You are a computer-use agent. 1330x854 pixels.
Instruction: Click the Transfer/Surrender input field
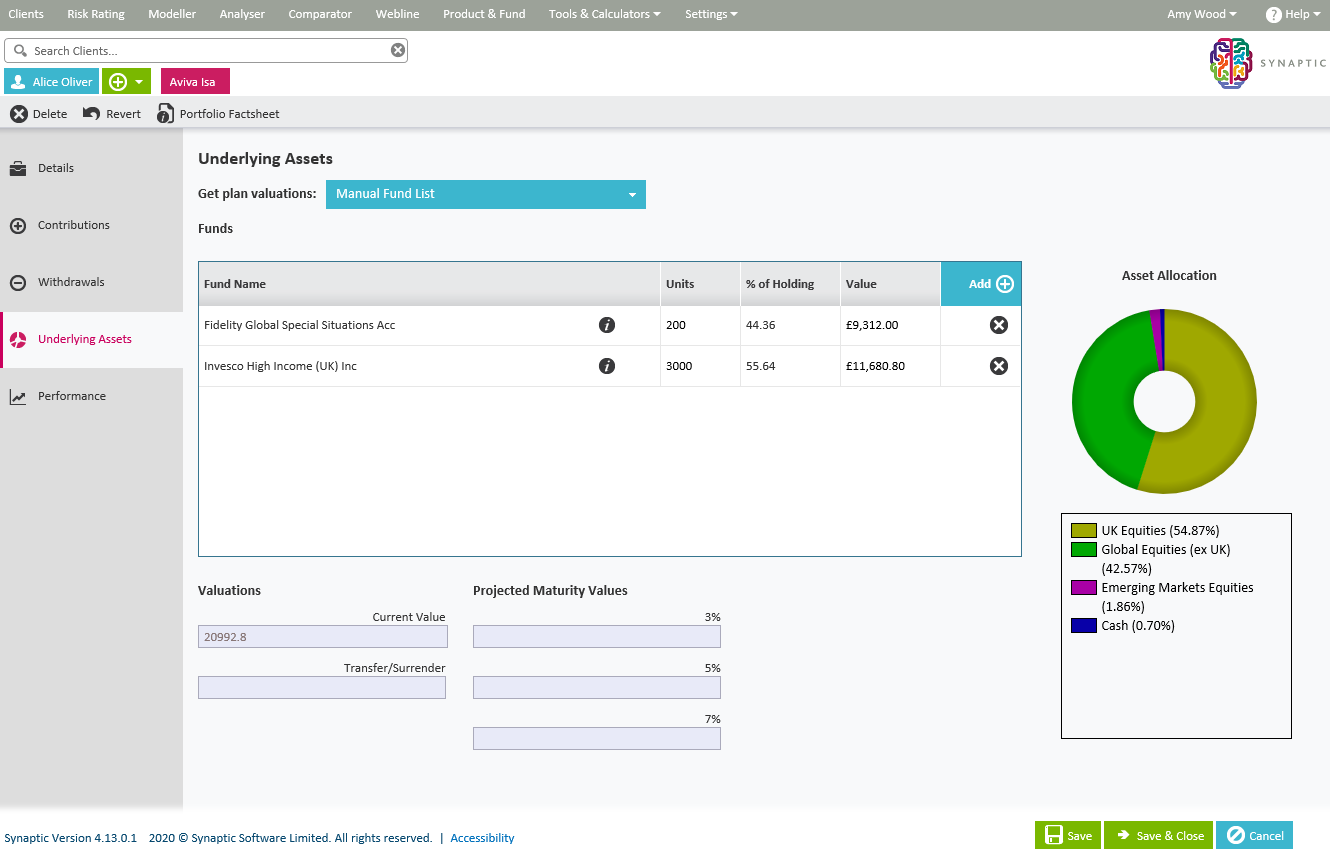[322, 687]
